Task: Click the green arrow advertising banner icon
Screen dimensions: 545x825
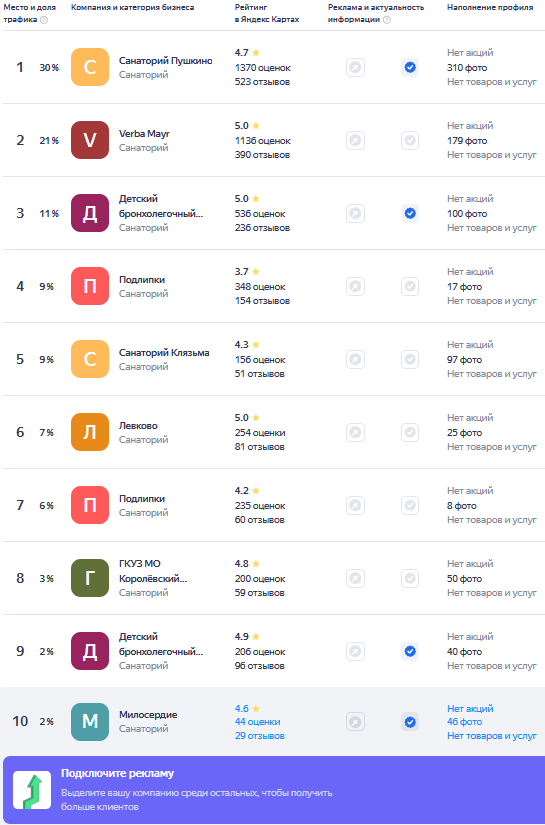Action: 32,790
